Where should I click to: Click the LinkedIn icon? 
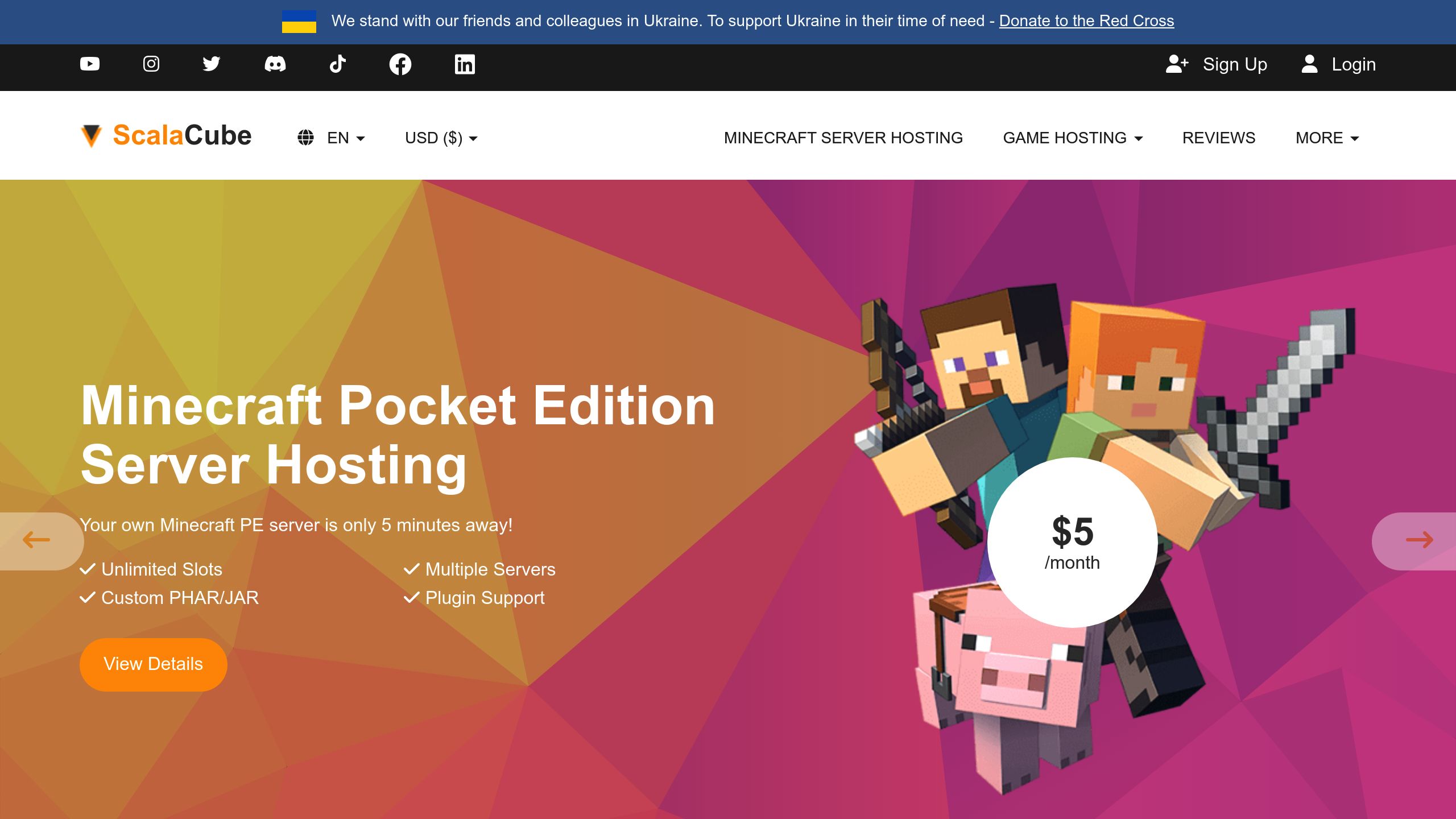(465, 64)
